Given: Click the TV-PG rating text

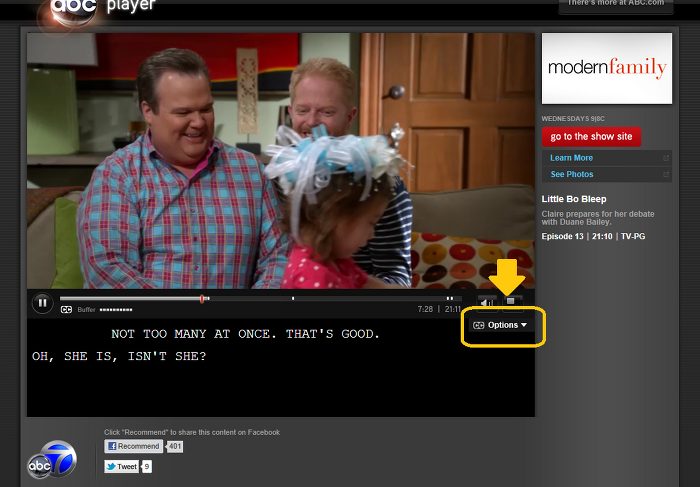Looking at the screenshot, I should tap(633, 236).
